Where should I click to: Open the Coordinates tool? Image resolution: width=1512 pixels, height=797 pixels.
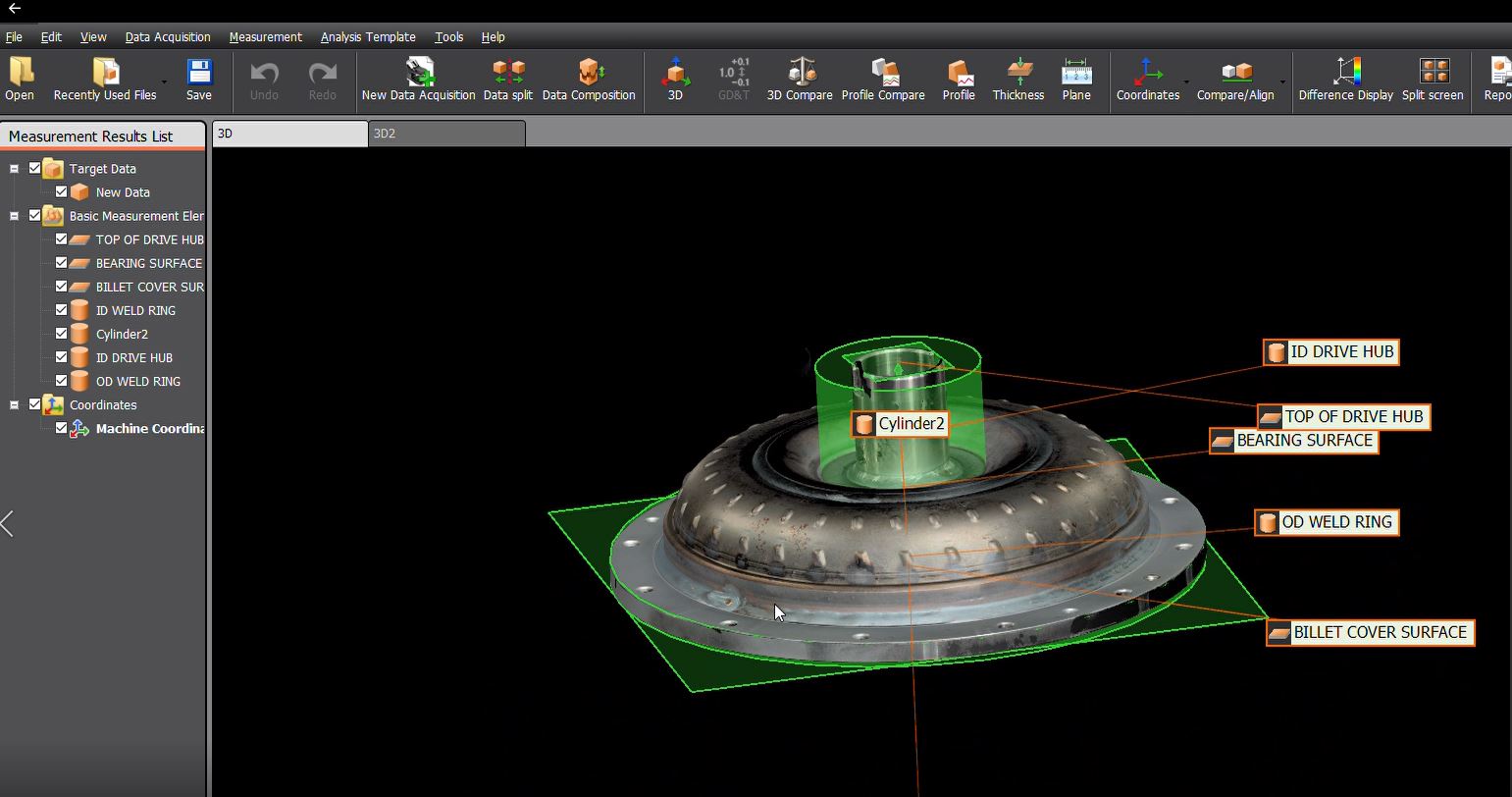[x=1148, y=79]
